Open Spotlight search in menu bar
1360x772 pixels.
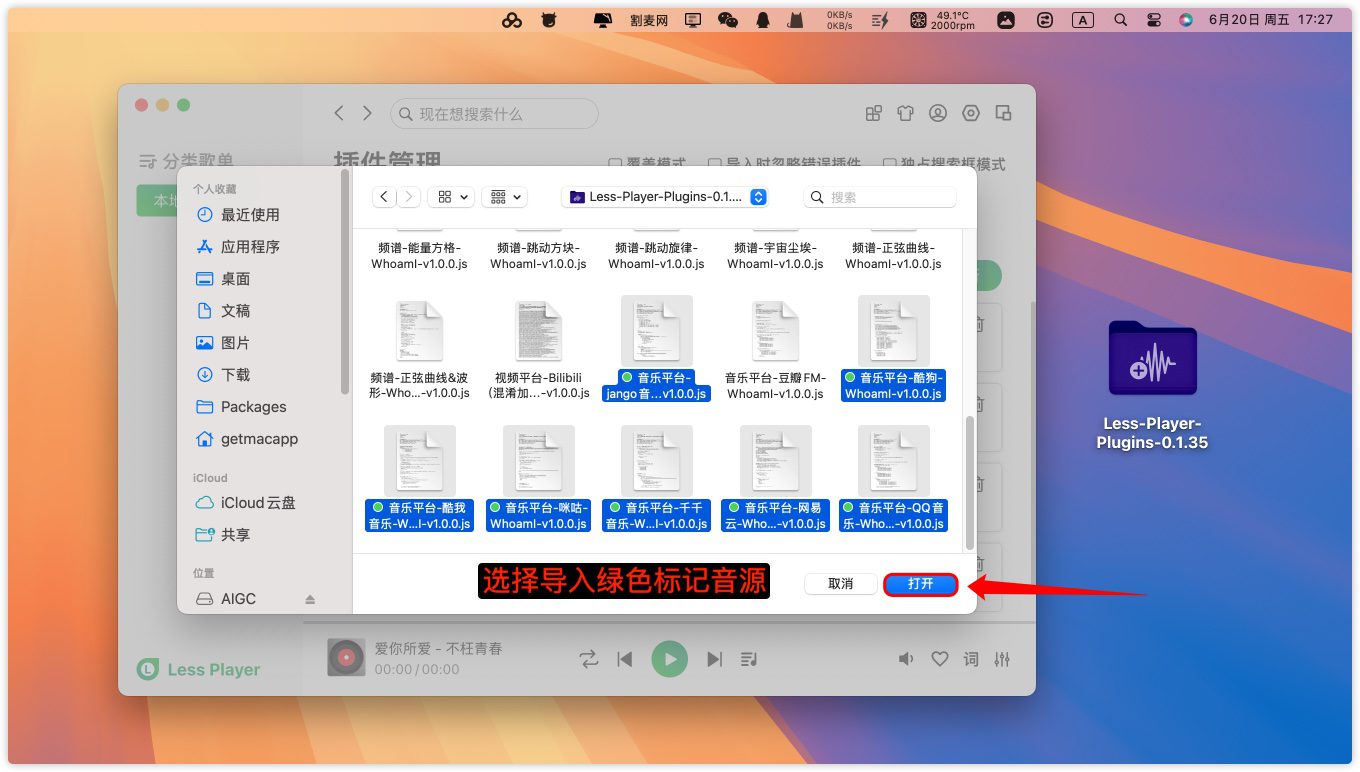pos(1121,20)
